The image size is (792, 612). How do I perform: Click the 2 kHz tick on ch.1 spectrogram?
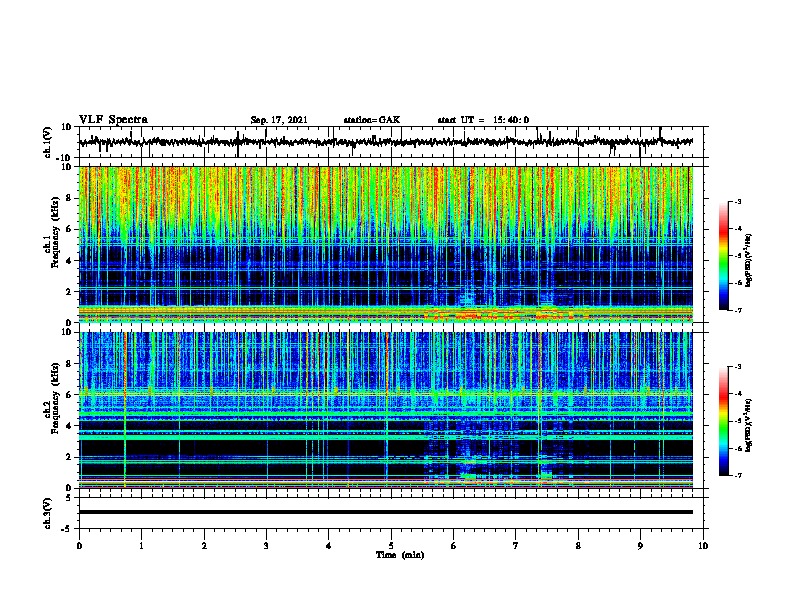click(x=69, y=292)
